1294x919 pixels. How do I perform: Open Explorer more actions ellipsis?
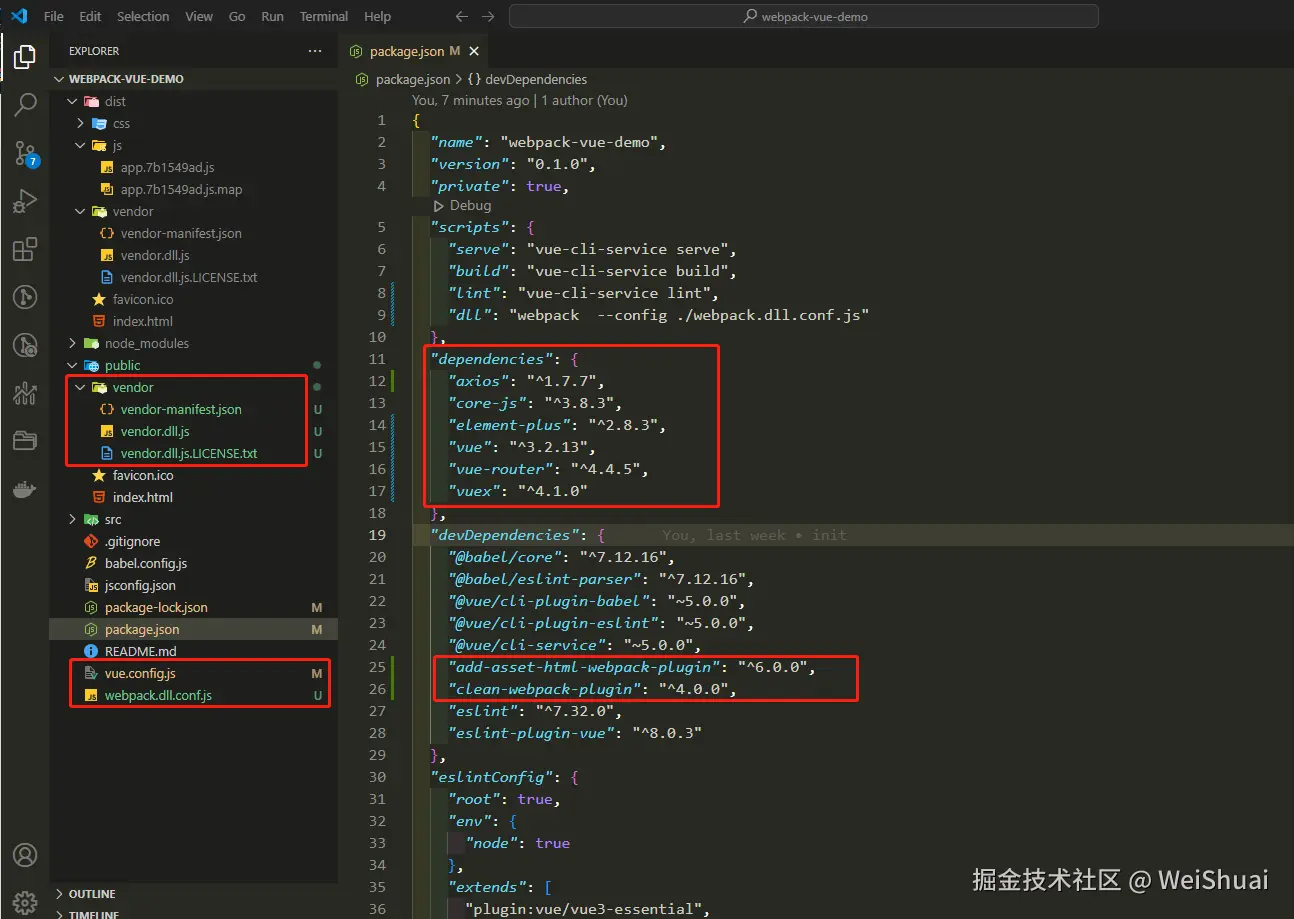(315, 51)
